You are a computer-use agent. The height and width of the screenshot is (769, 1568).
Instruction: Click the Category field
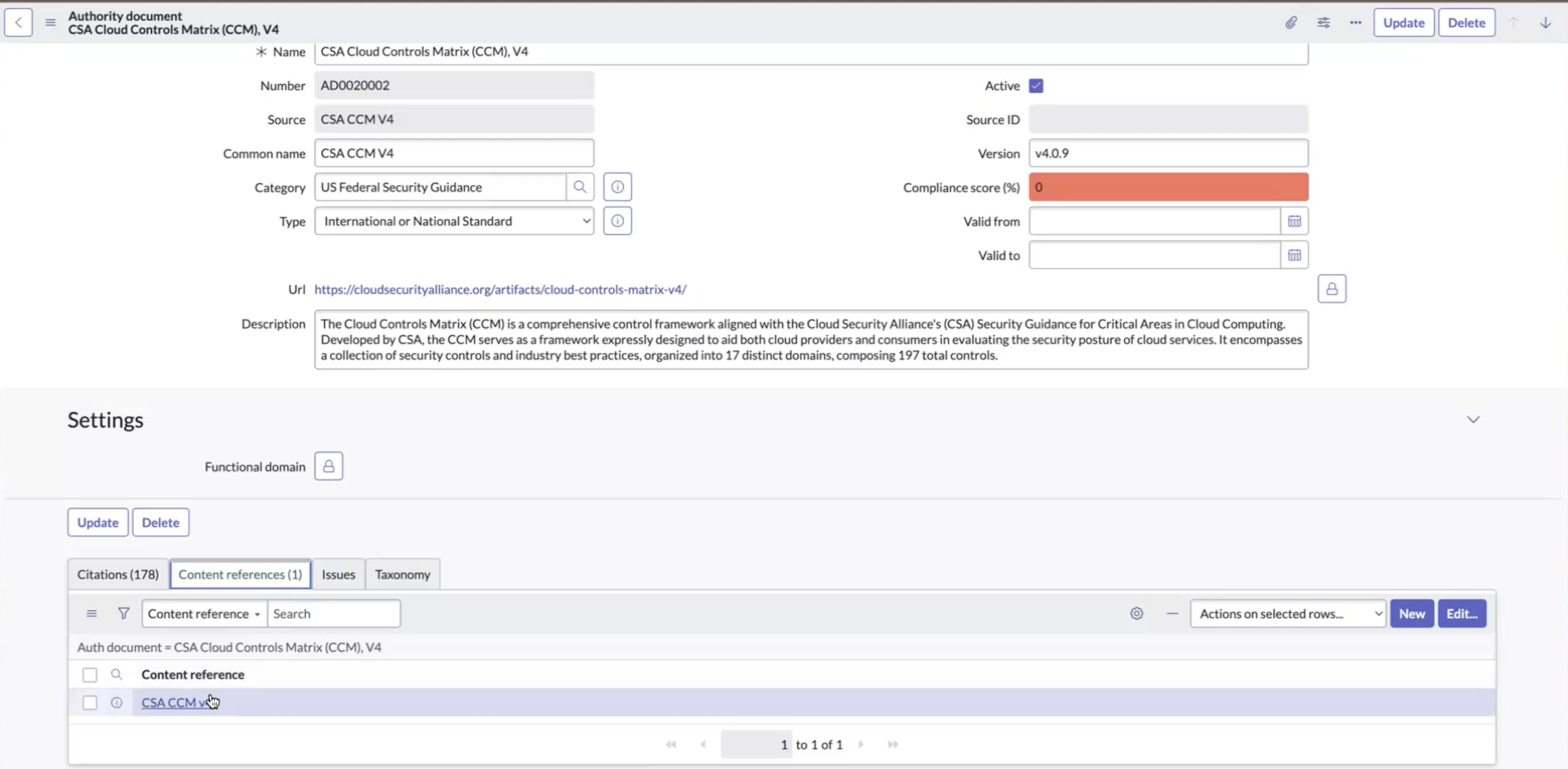coord(440,187)
